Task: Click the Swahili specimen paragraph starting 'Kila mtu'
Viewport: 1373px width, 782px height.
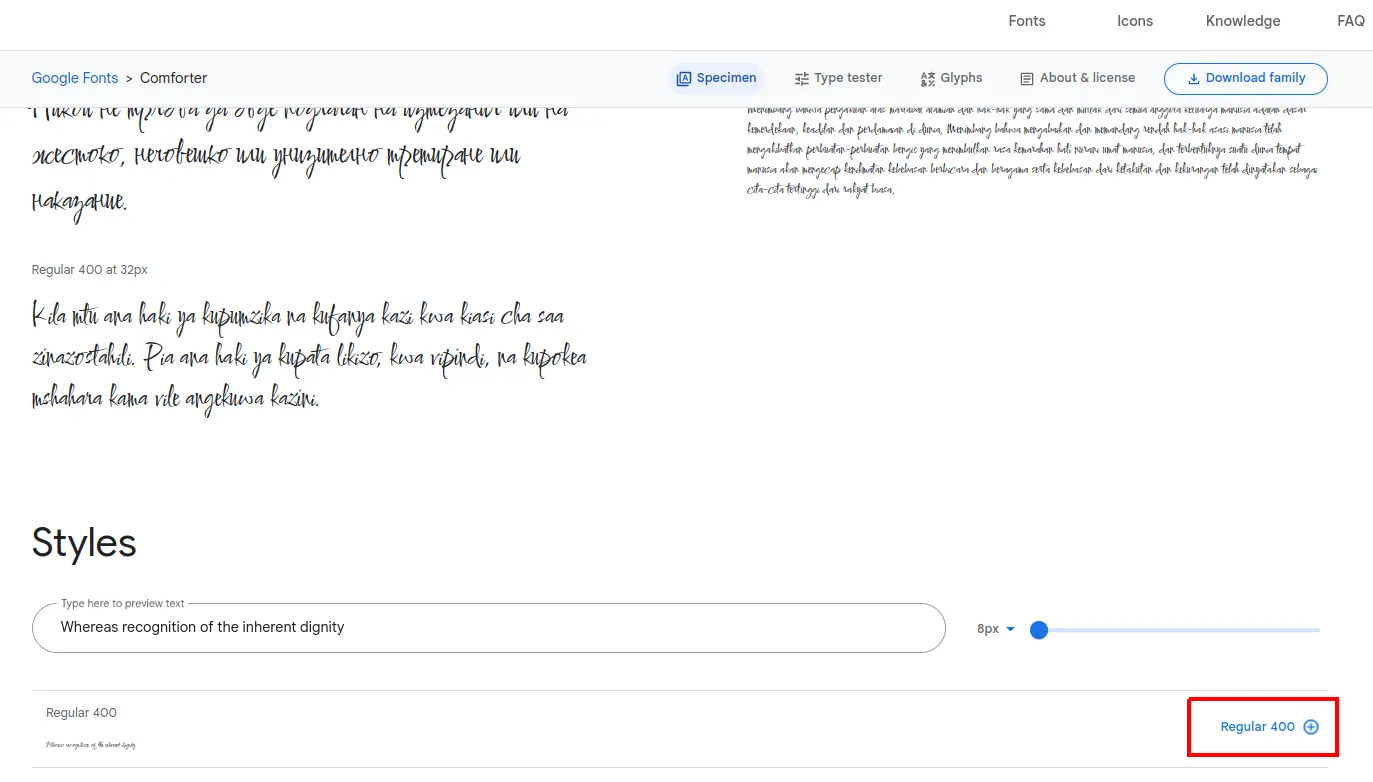Action: pos(310,358)
